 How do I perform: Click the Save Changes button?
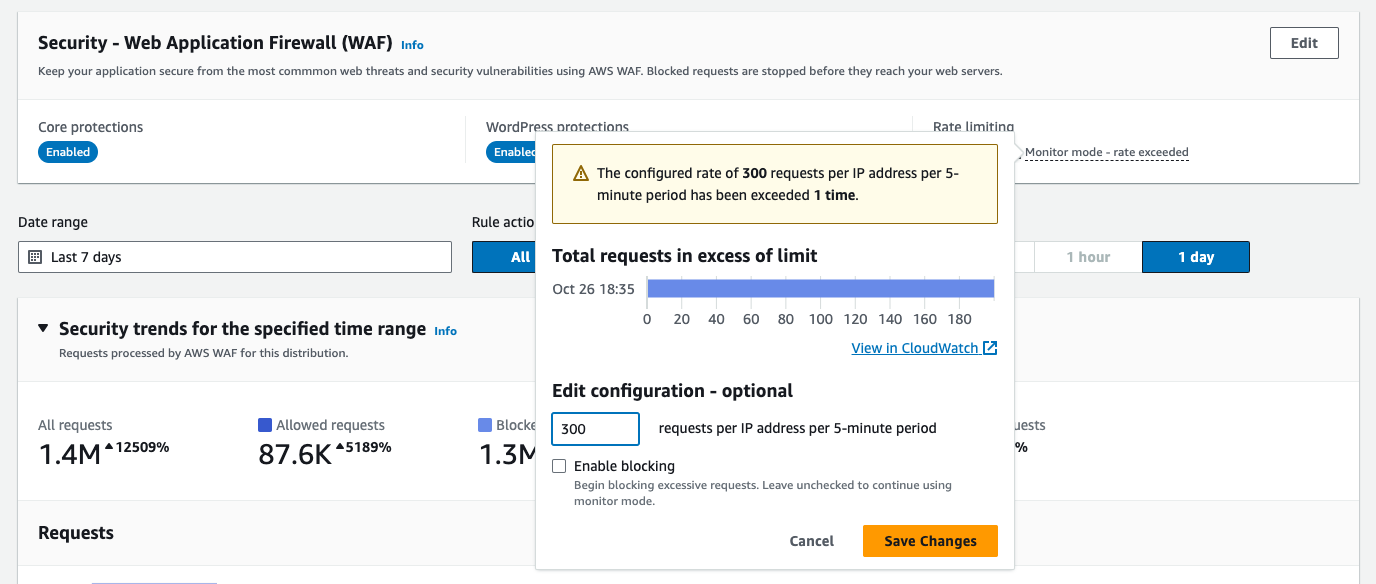[x=930, y=541]
